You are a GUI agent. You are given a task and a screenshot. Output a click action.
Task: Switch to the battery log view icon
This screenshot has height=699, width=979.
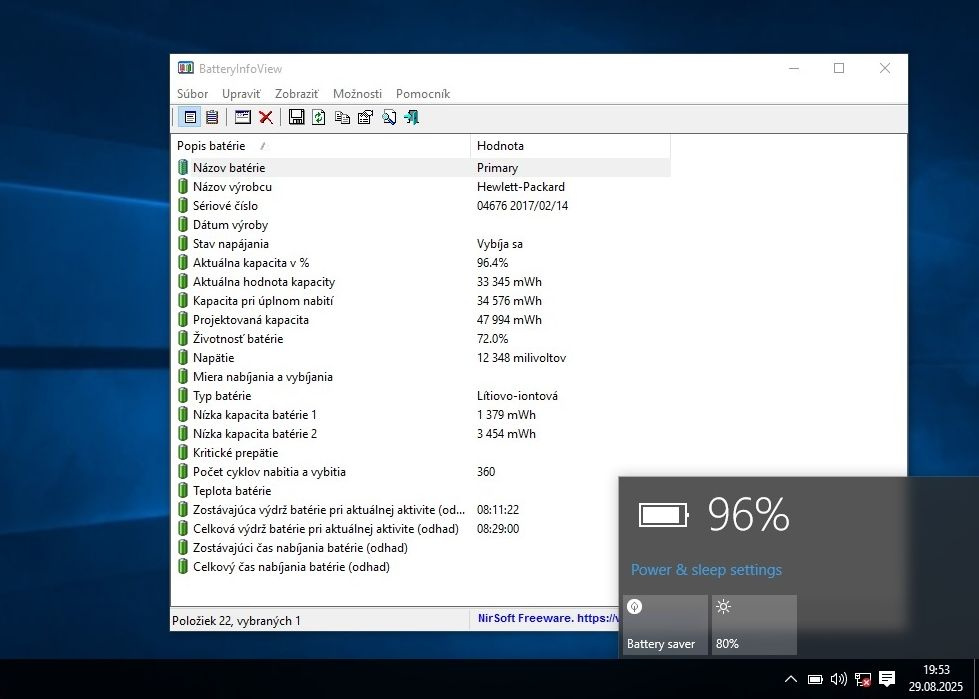click(212, 117)
